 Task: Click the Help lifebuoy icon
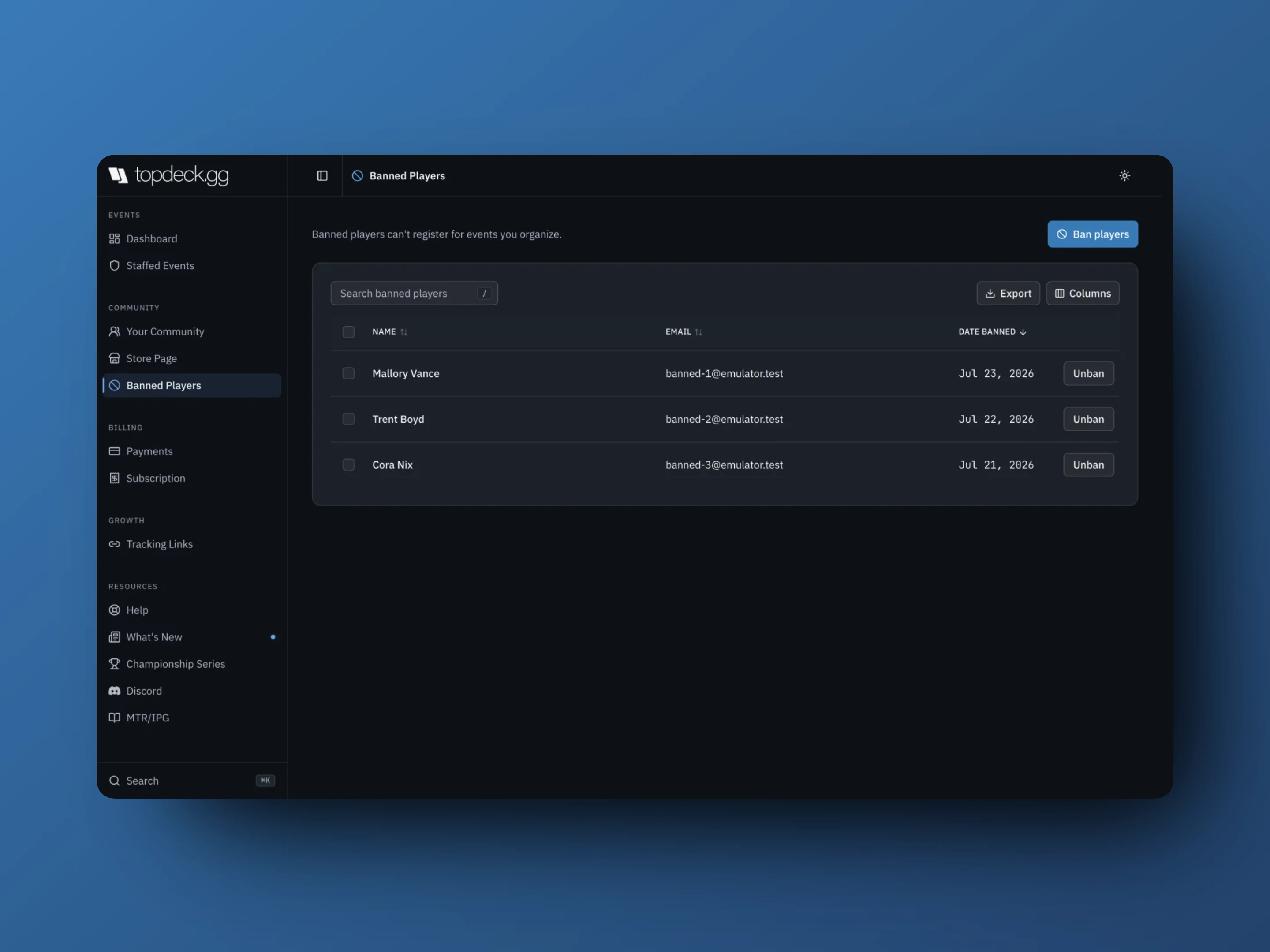[x=114, y=610]
